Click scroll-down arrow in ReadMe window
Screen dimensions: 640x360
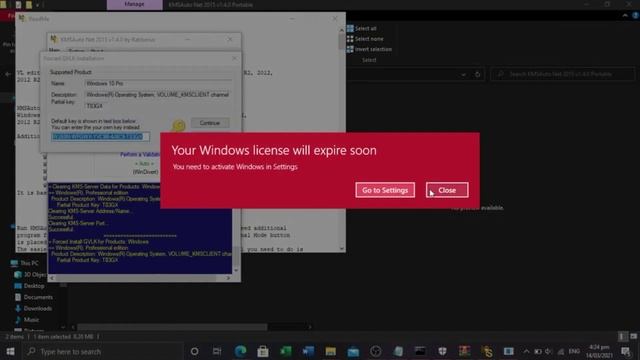(x=342, y=249)
